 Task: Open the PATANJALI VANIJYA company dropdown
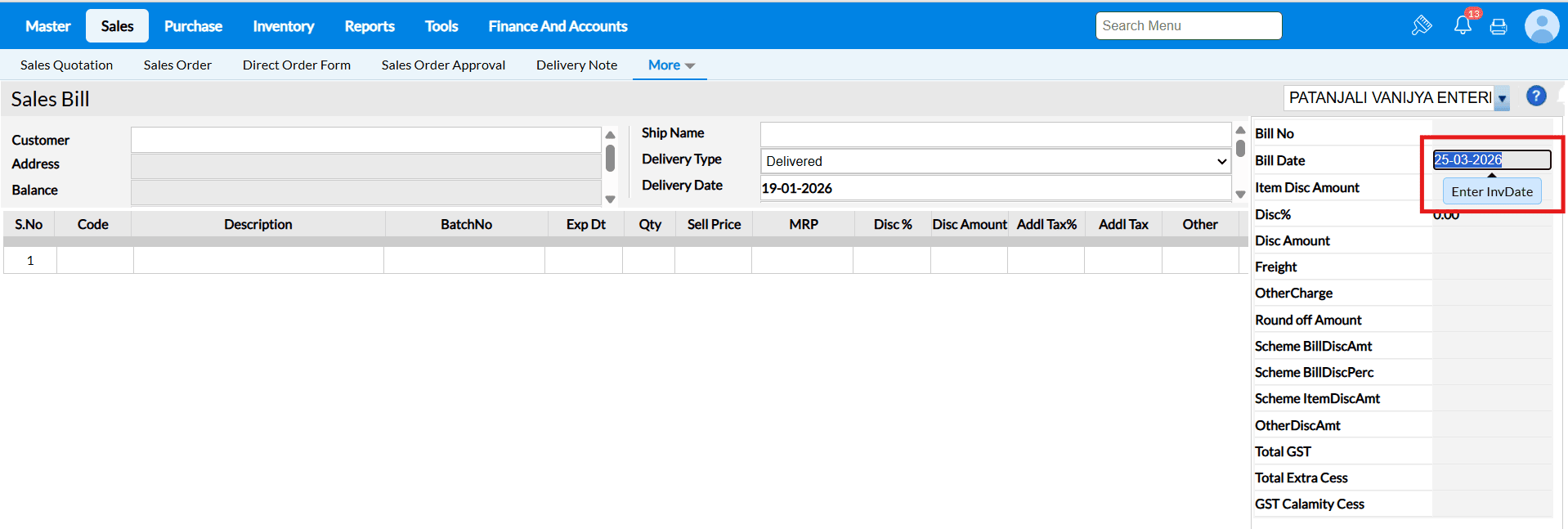(1502, 98)
